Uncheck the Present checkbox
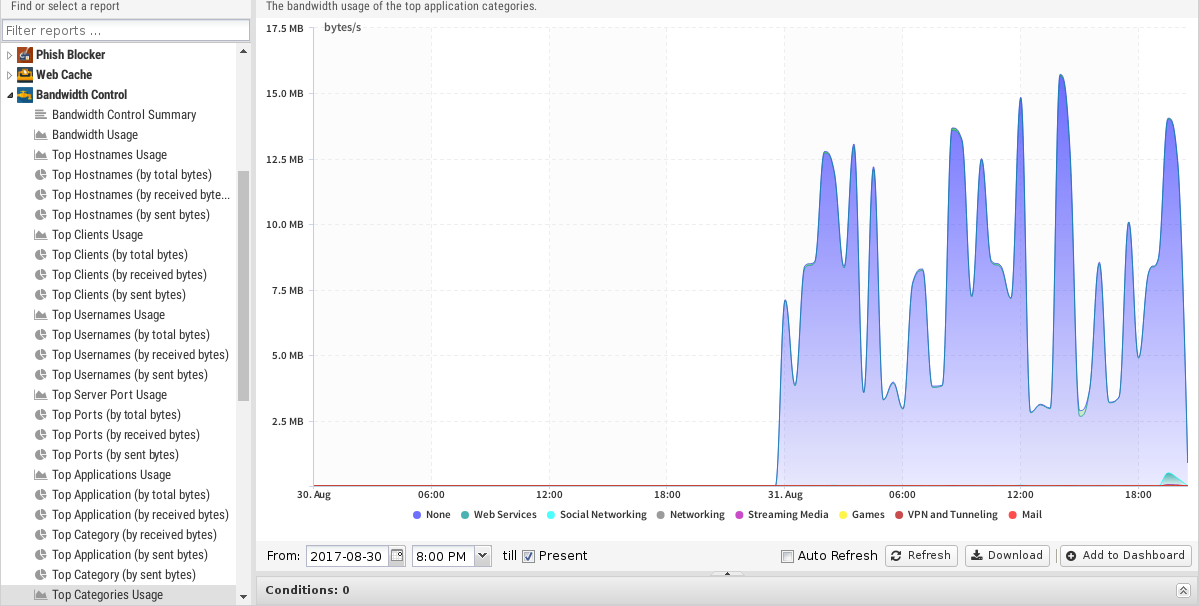 (x=529, y=556)
